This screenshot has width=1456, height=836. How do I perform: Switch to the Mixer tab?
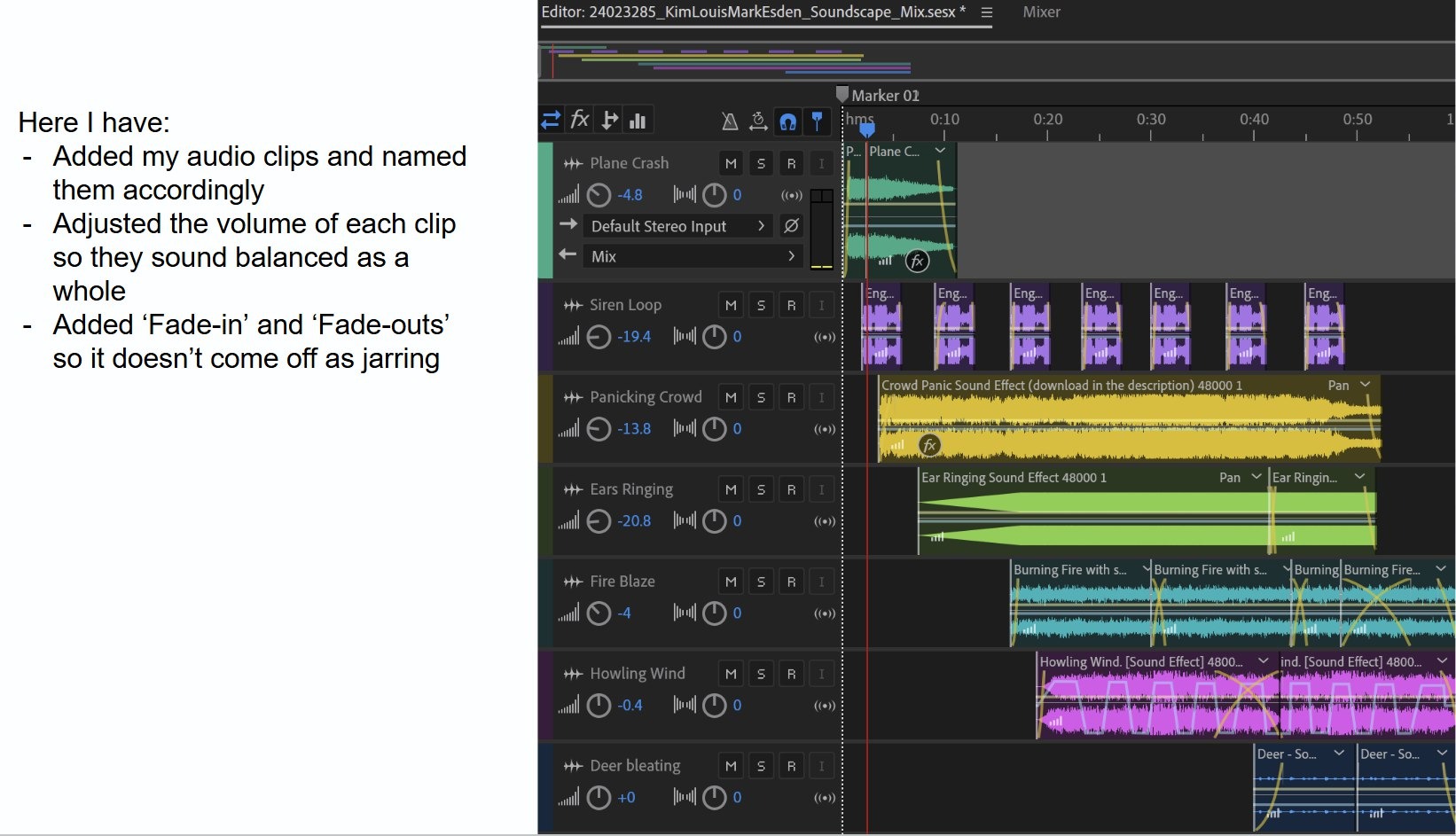[x=1041, y=12]
